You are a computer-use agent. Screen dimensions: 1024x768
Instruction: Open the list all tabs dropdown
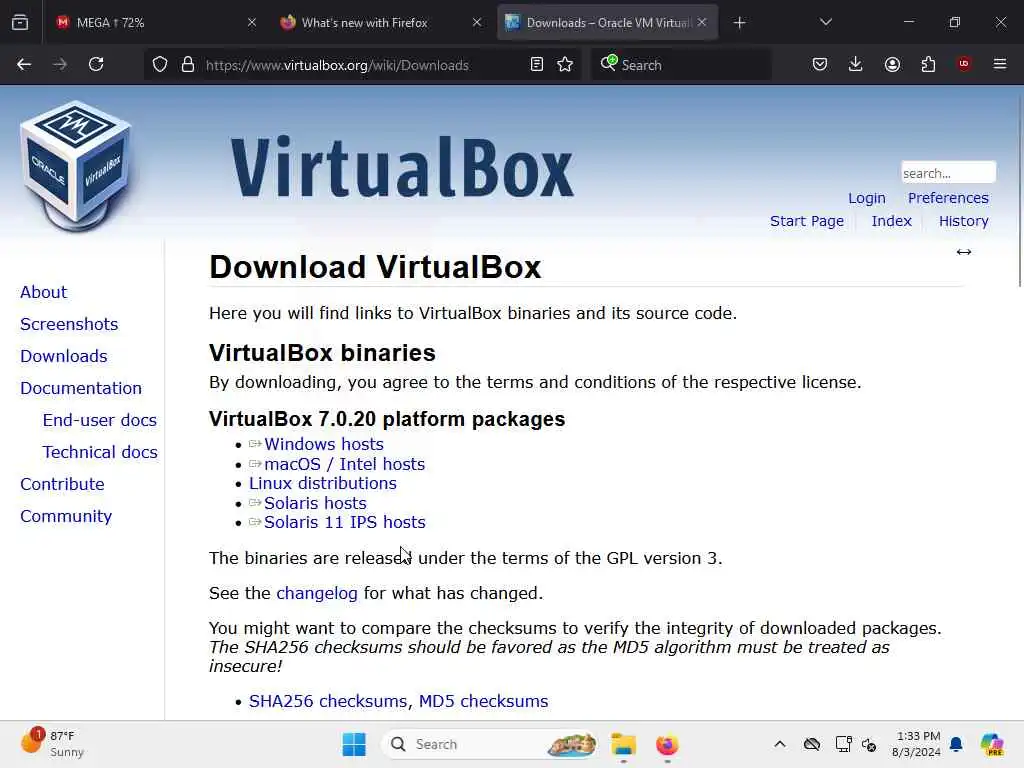click(825, 22)
